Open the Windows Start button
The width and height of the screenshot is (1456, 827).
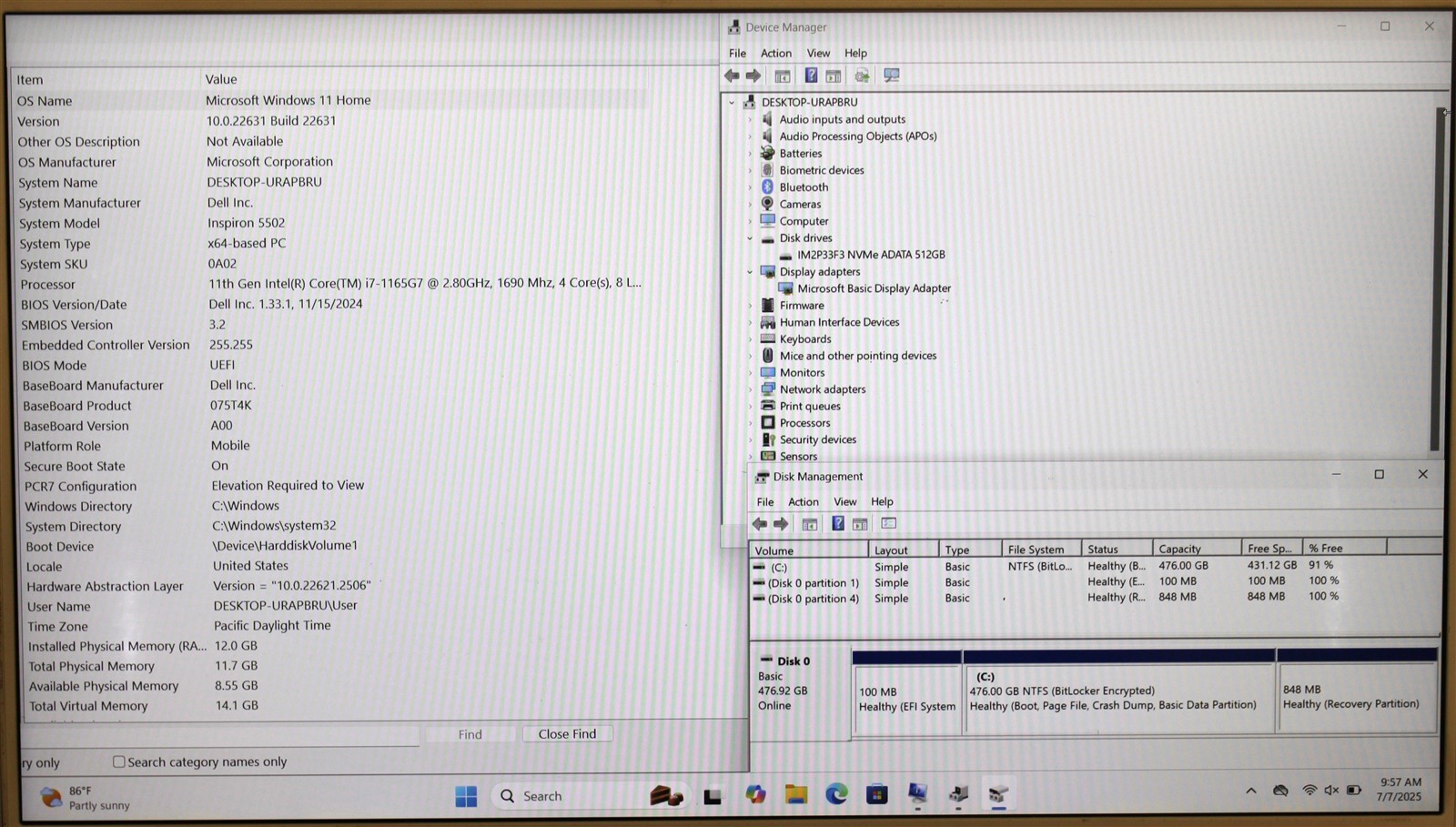tap(466, 796)
